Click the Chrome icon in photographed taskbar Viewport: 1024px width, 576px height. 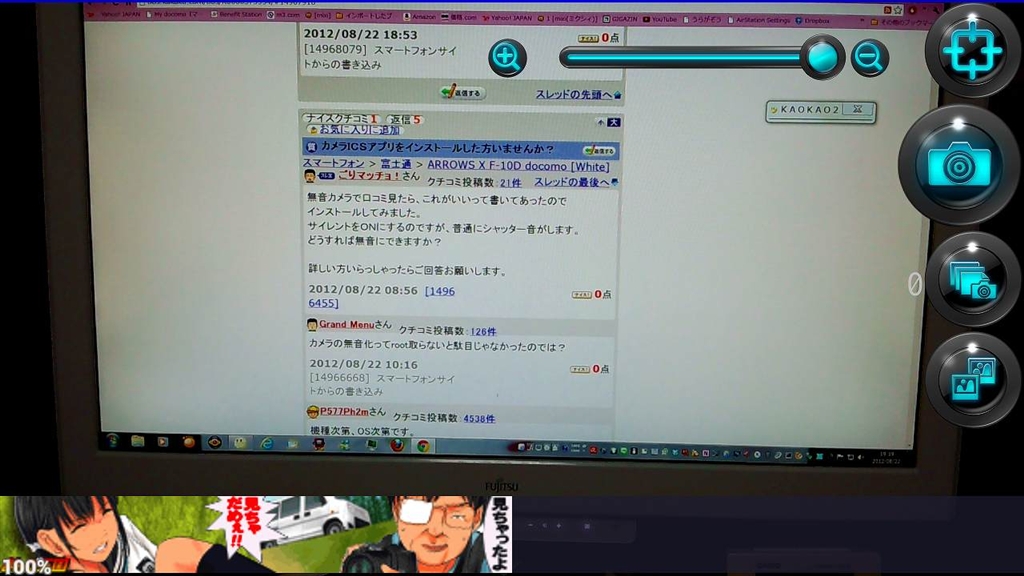(423, 446)
